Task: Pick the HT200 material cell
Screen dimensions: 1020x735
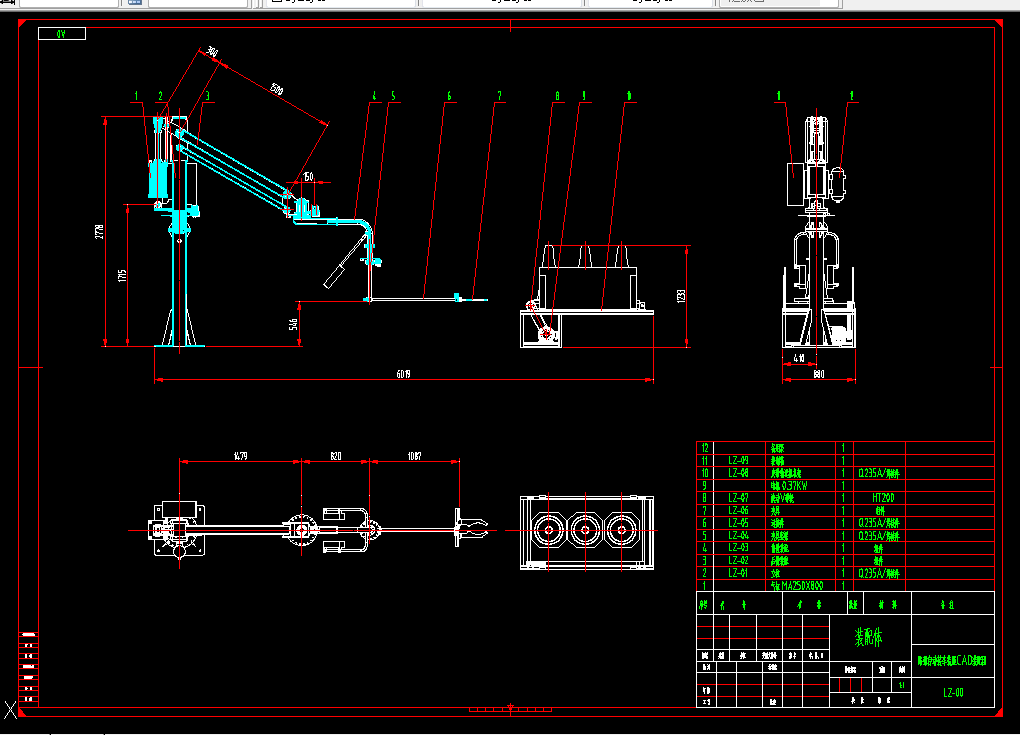Action: point(883,498)
